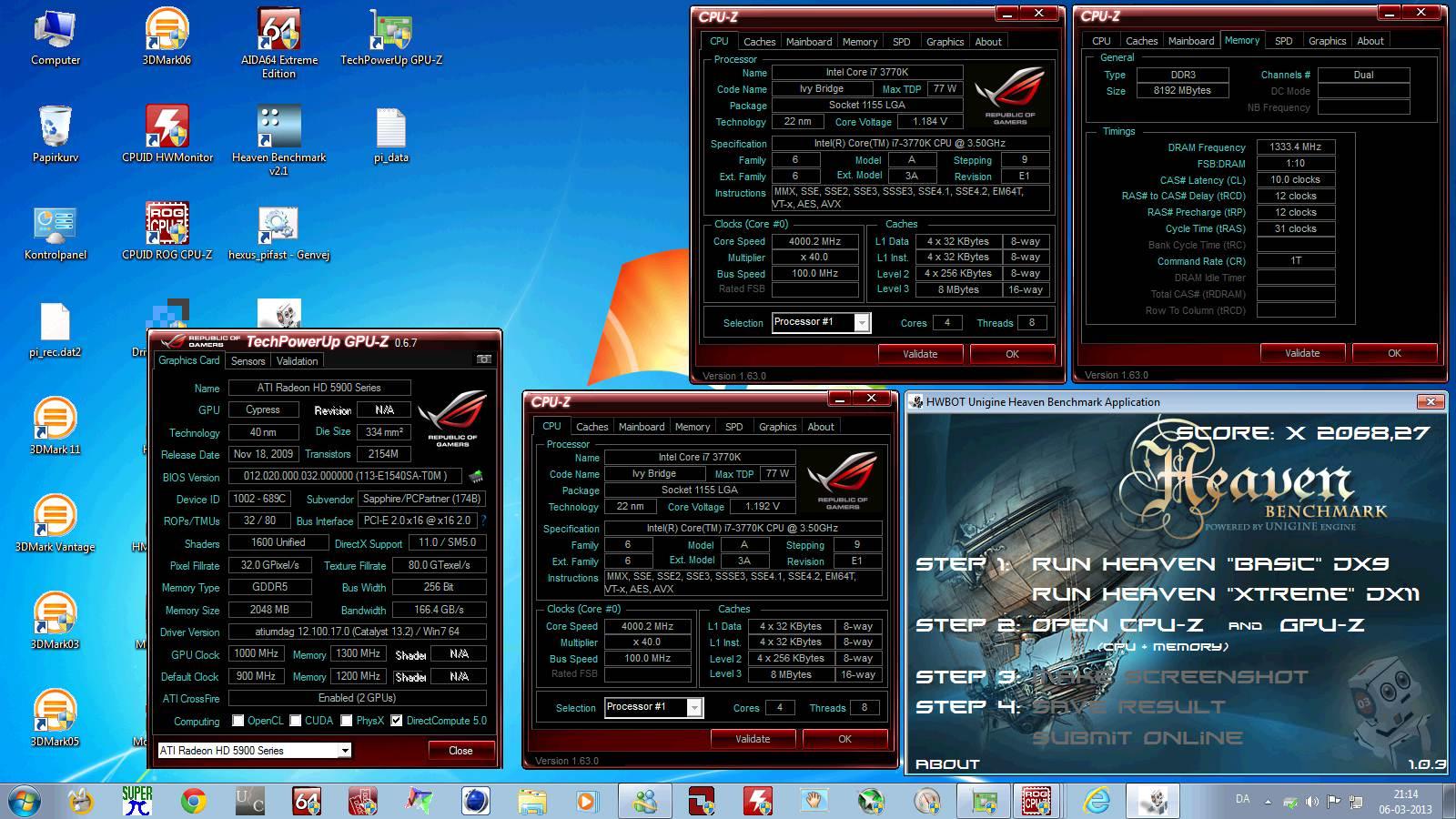Click the DA language indicator on taskbar
This screenshot has height=819, width=1456.
(x=1243, y=799)
